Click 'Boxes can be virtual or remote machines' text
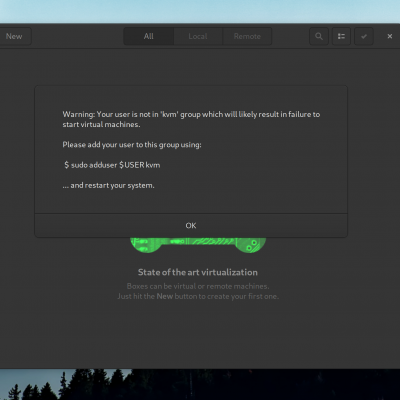This screenshot has height=400, width=400. pyautogui.click(x=198, y=286)
